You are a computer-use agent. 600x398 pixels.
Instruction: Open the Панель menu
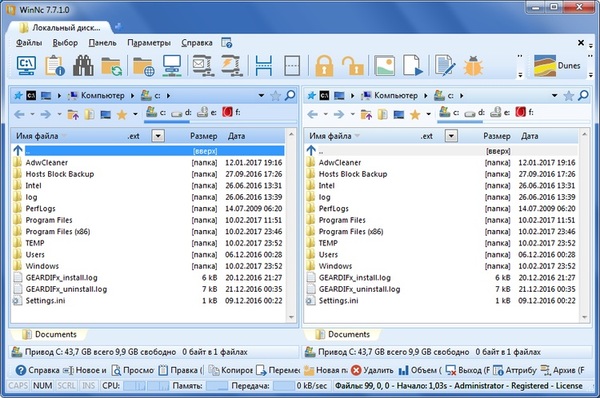tap(102, 43)
